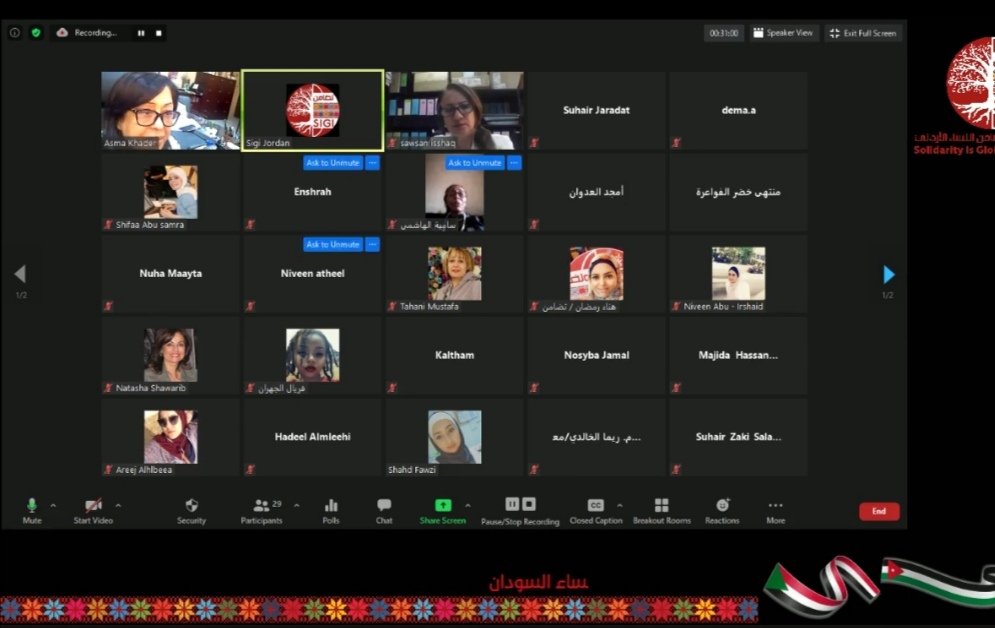
Task: Toggle Closed Caption on
Action: (x=596, y=504)
